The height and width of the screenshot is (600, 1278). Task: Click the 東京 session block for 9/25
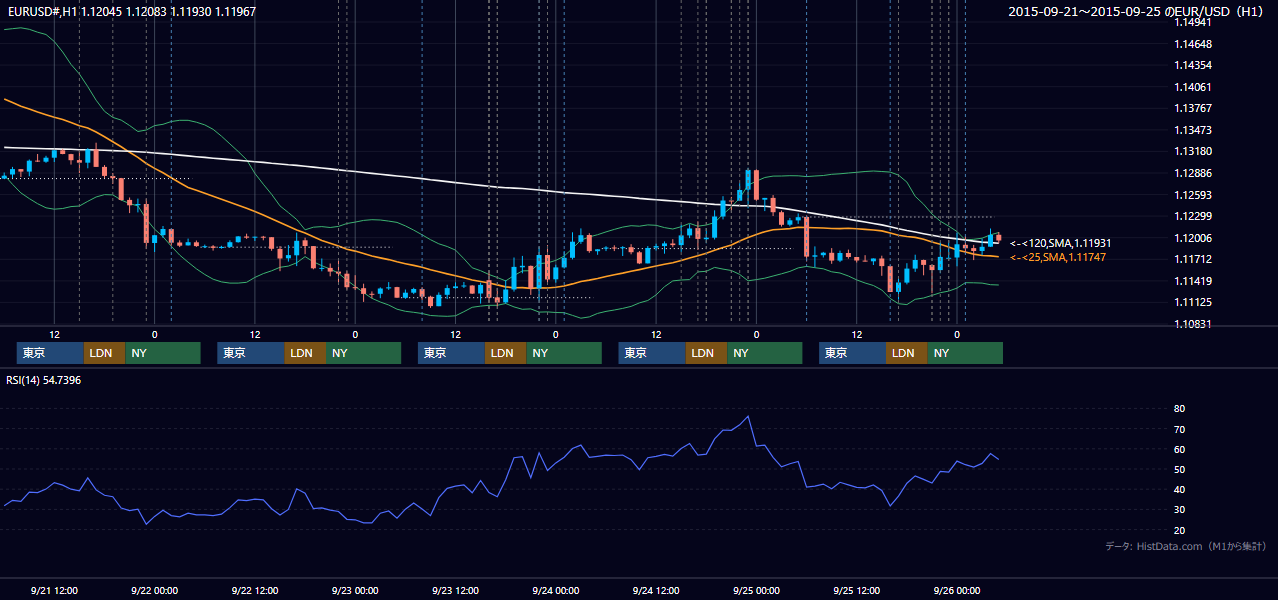(x=852, y=353)
